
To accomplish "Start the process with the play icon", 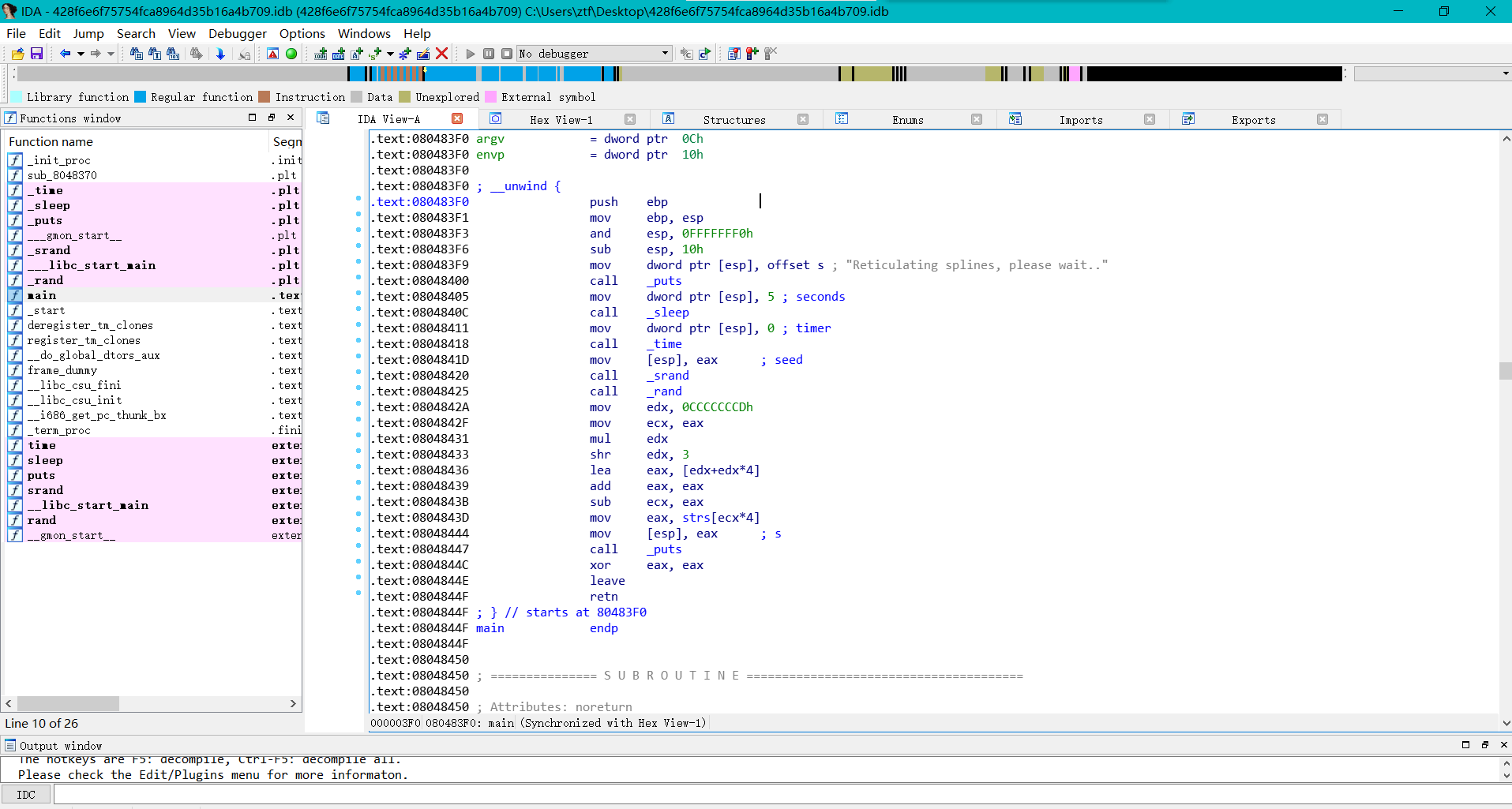I will tap(471, 54).
